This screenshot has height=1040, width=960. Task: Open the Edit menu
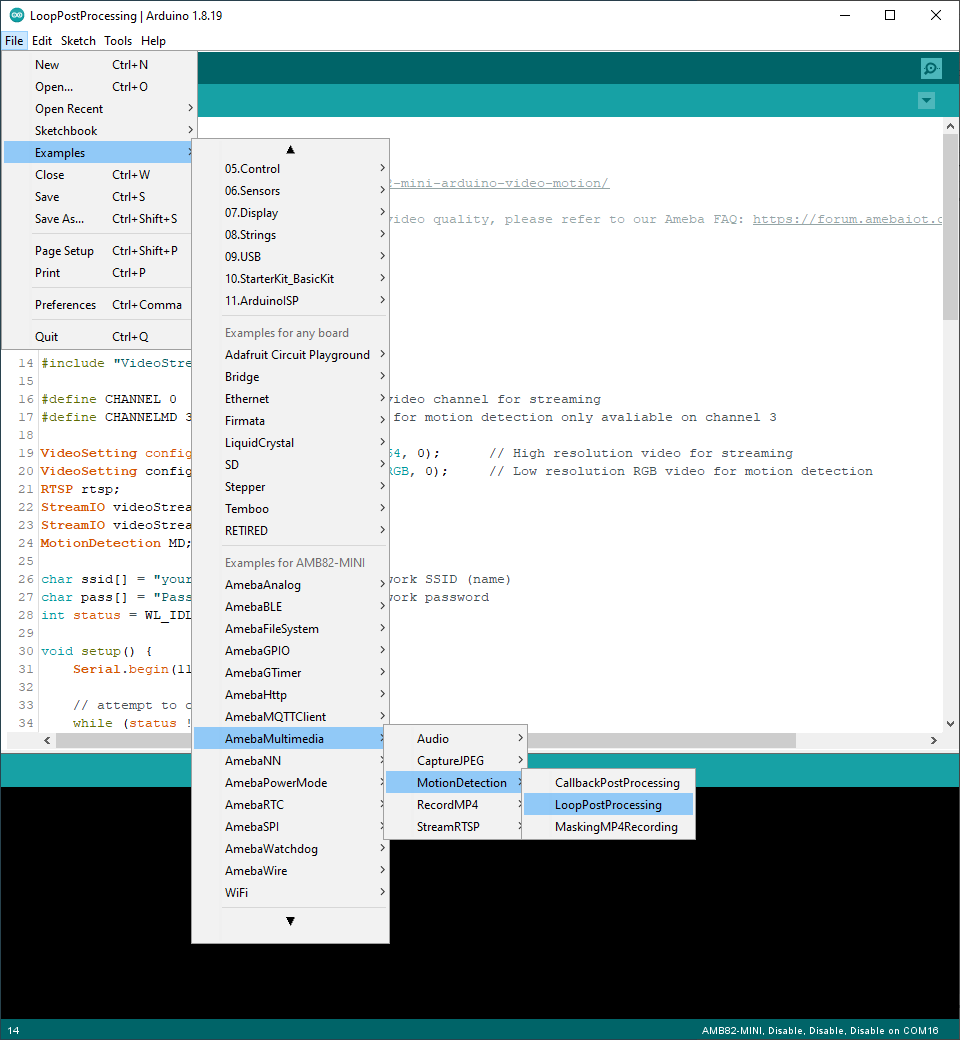tap(42, 40)
